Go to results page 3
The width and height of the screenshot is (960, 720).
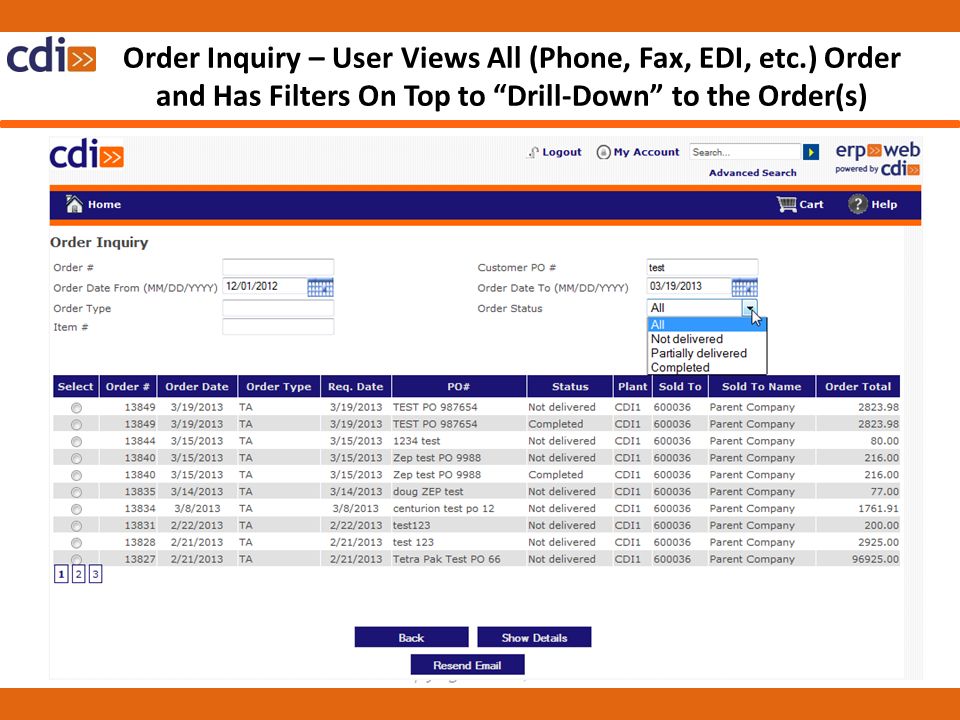[x=96, y=574]
